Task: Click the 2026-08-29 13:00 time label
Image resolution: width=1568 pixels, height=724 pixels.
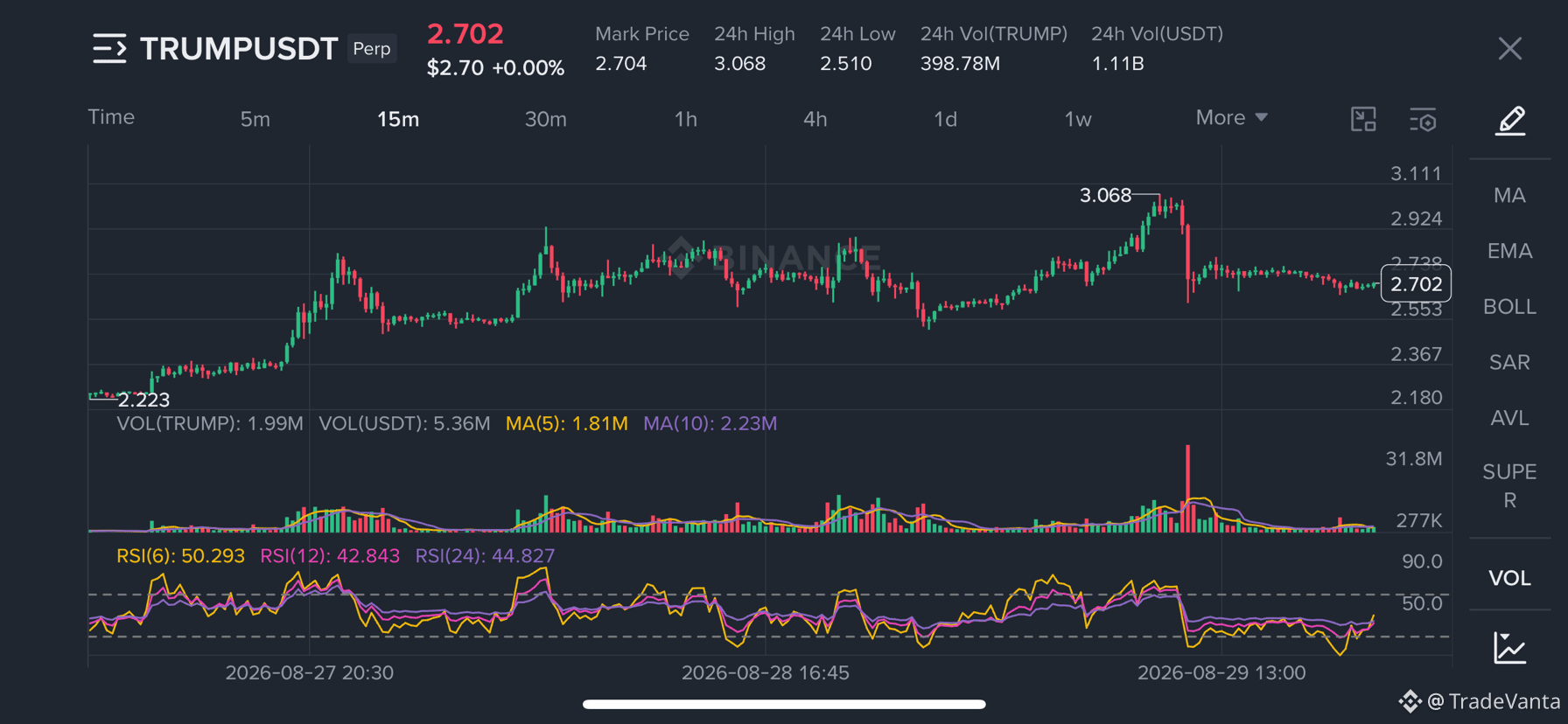Action: pos(1221,672)
